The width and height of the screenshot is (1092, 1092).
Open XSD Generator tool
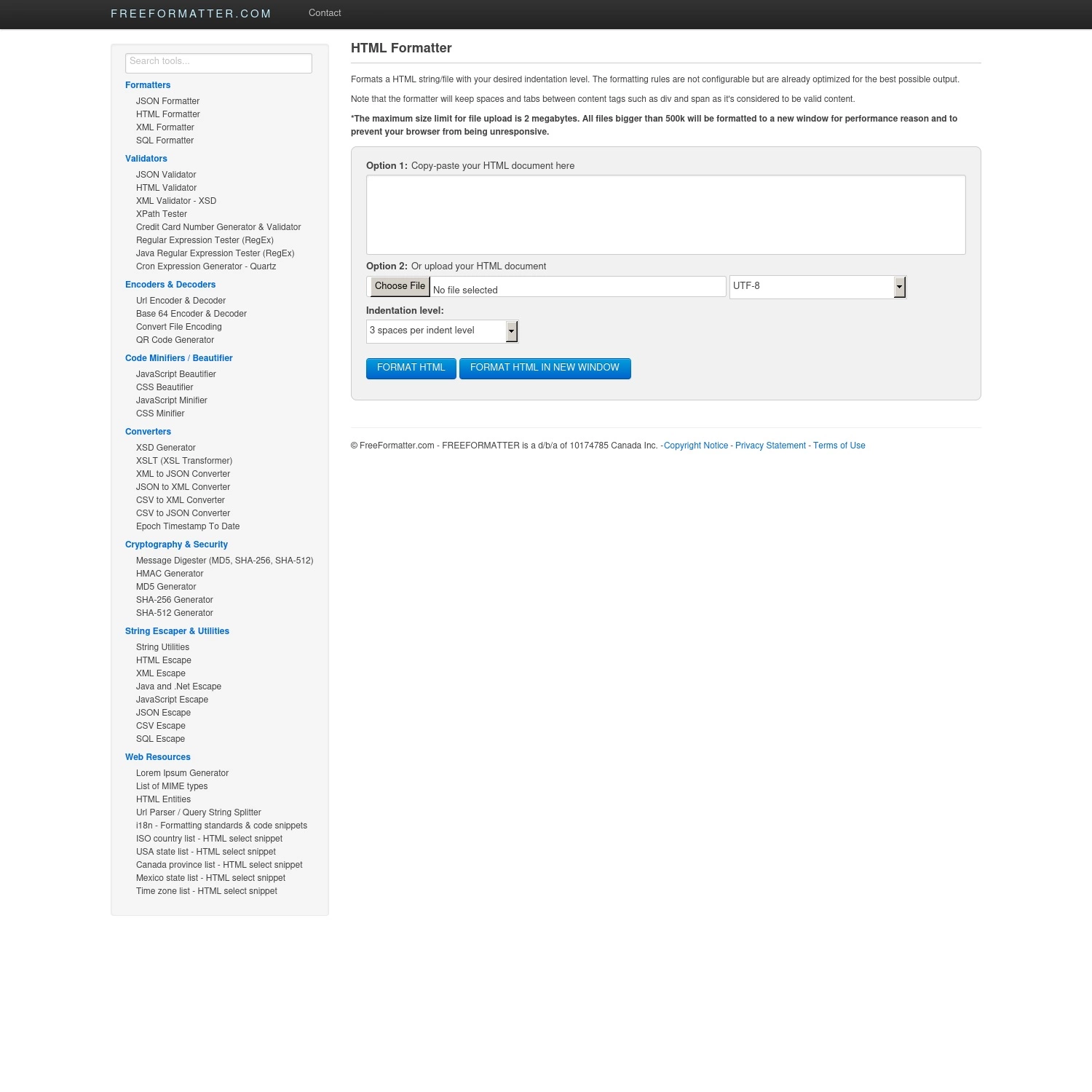coord(166,448)
